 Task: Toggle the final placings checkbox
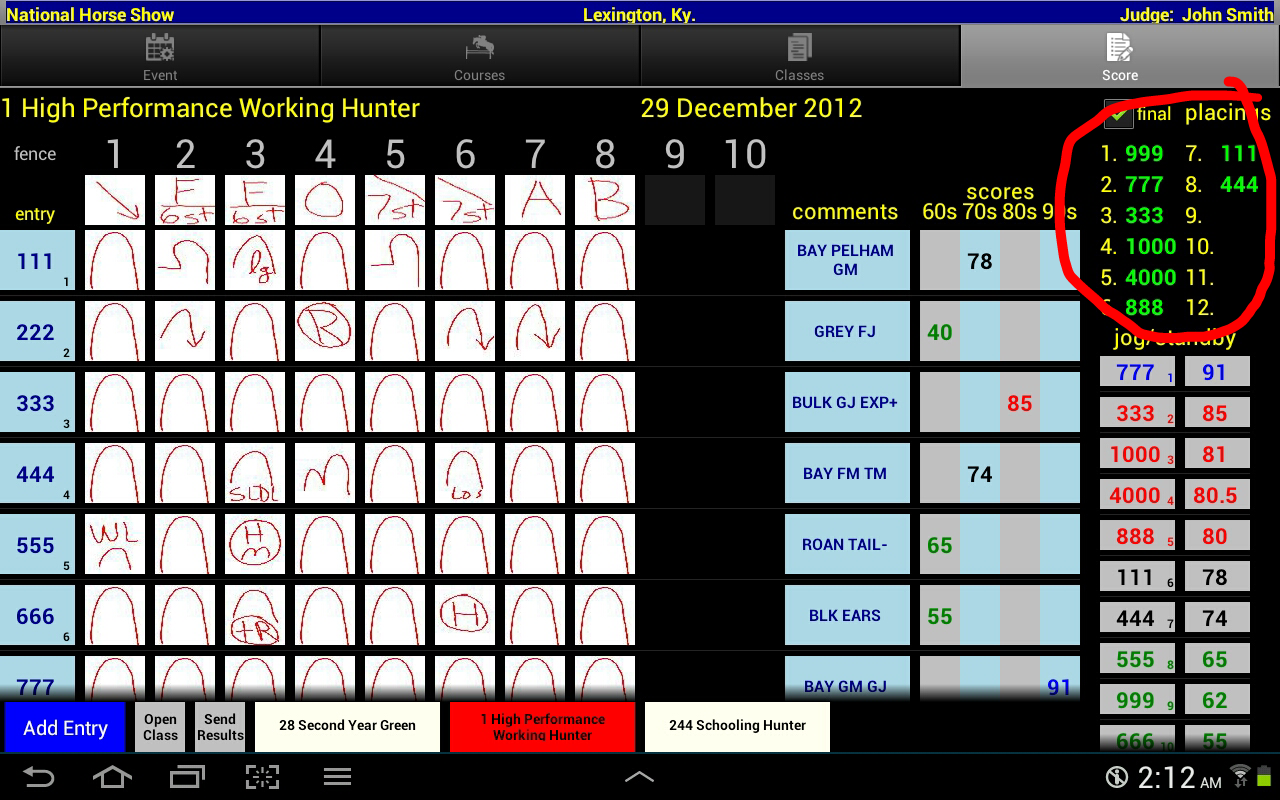1119,114
